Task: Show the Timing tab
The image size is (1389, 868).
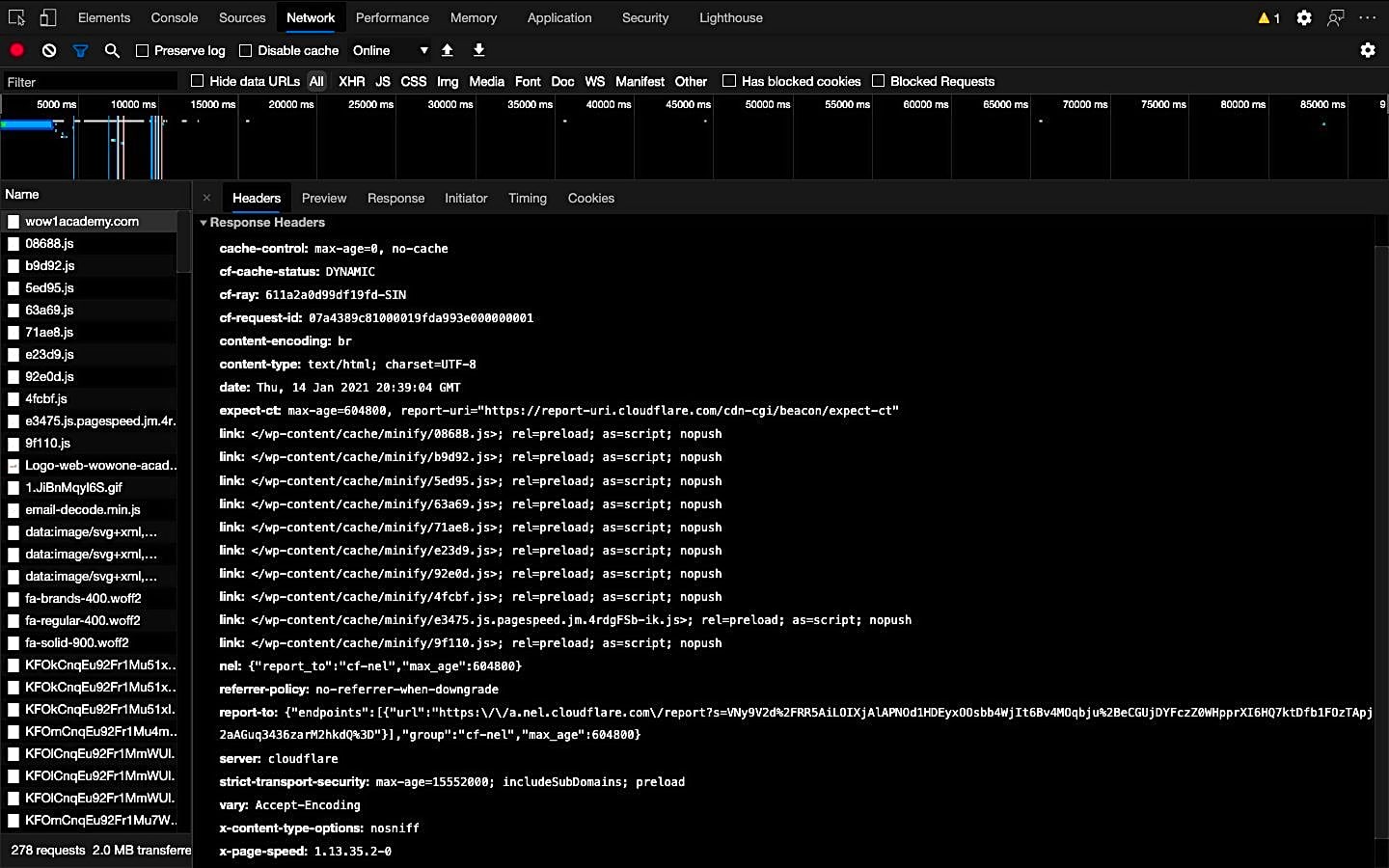Action: [x=528, y=199]
